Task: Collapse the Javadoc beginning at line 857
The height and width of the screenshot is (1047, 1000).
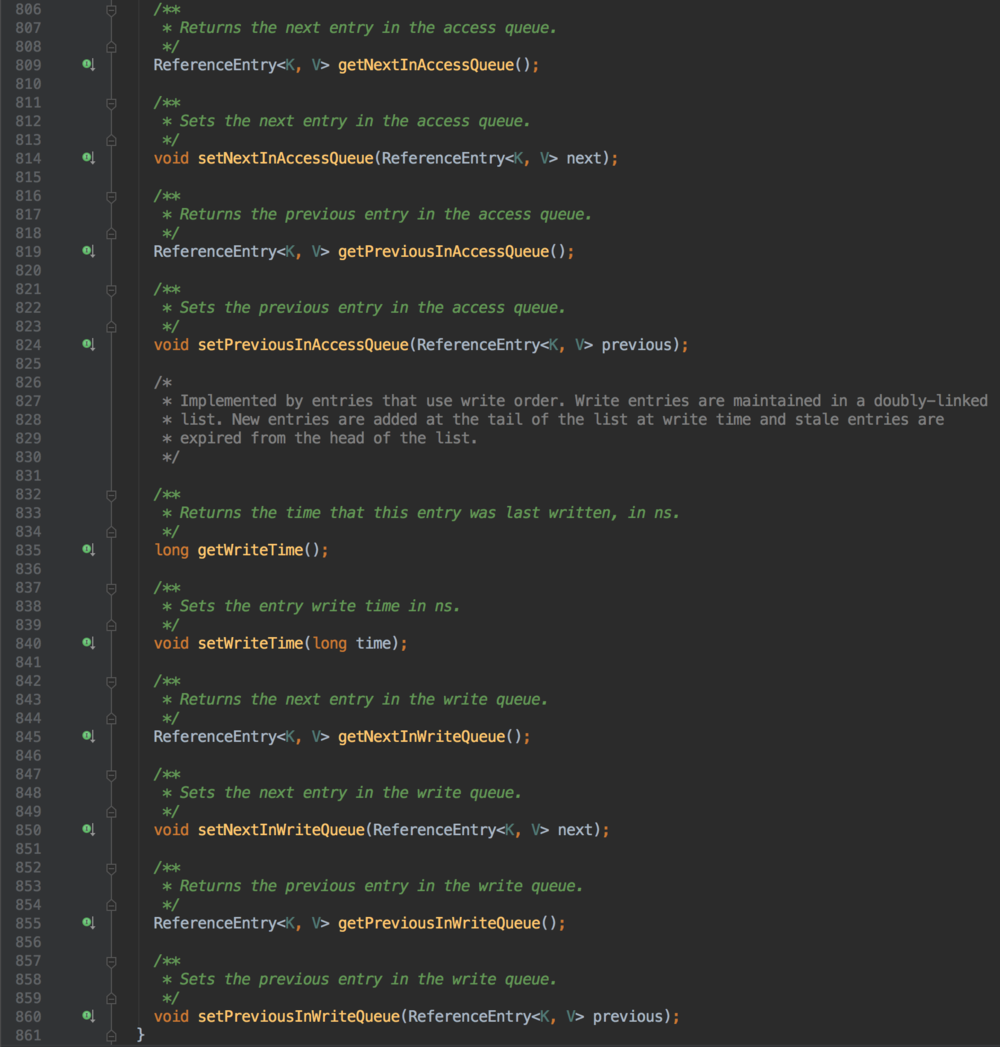Action: point(111,960)
